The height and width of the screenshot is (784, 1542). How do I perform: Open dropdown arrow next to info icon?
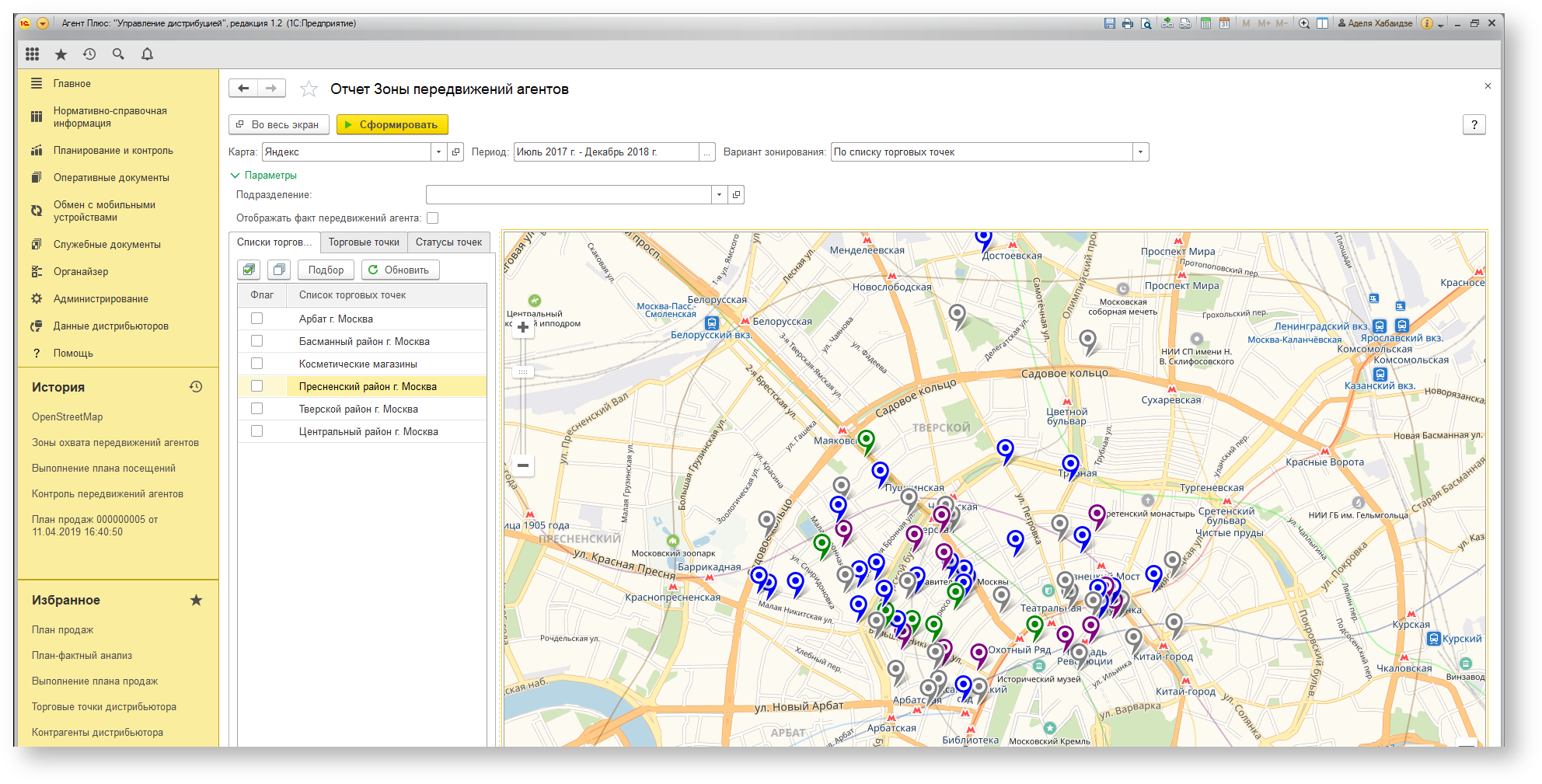point(1440,25)
